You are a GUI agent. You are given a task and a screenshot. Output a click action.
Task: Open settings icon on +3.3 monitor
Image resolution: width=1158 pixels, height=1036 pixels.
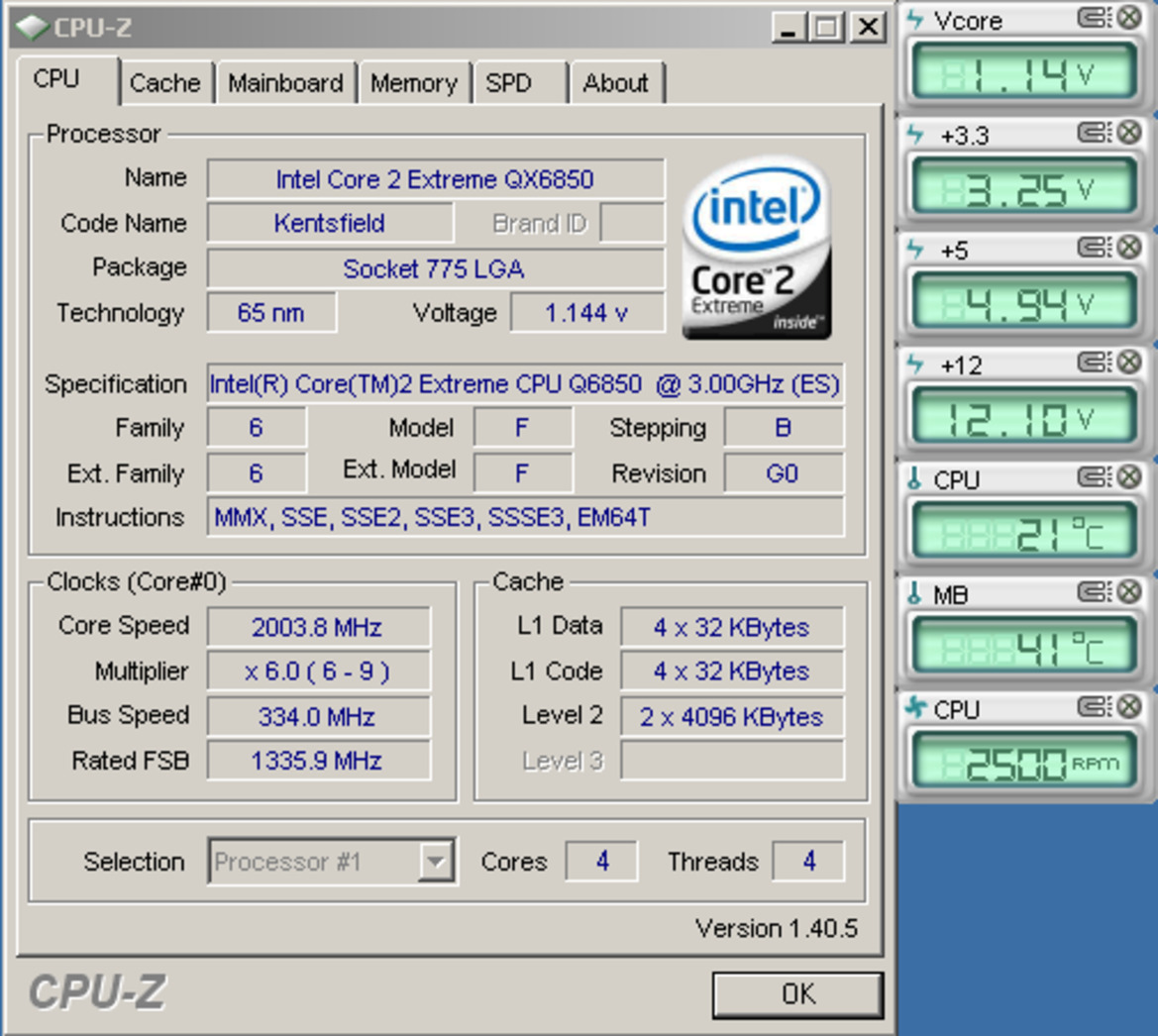[1095, 133]
